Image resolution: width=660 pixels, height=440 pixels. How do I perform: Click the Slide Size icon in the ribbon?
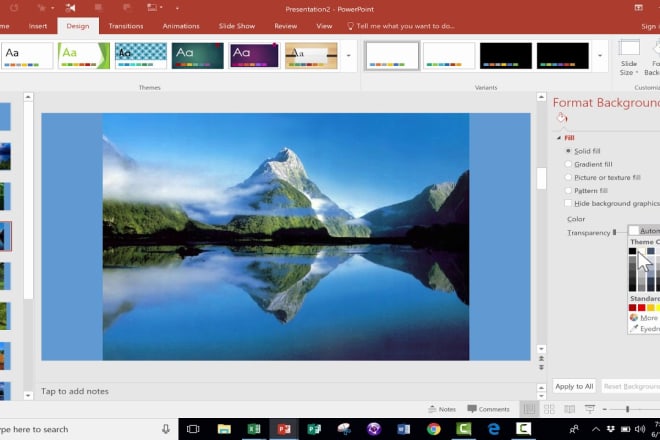coord(629,48)
